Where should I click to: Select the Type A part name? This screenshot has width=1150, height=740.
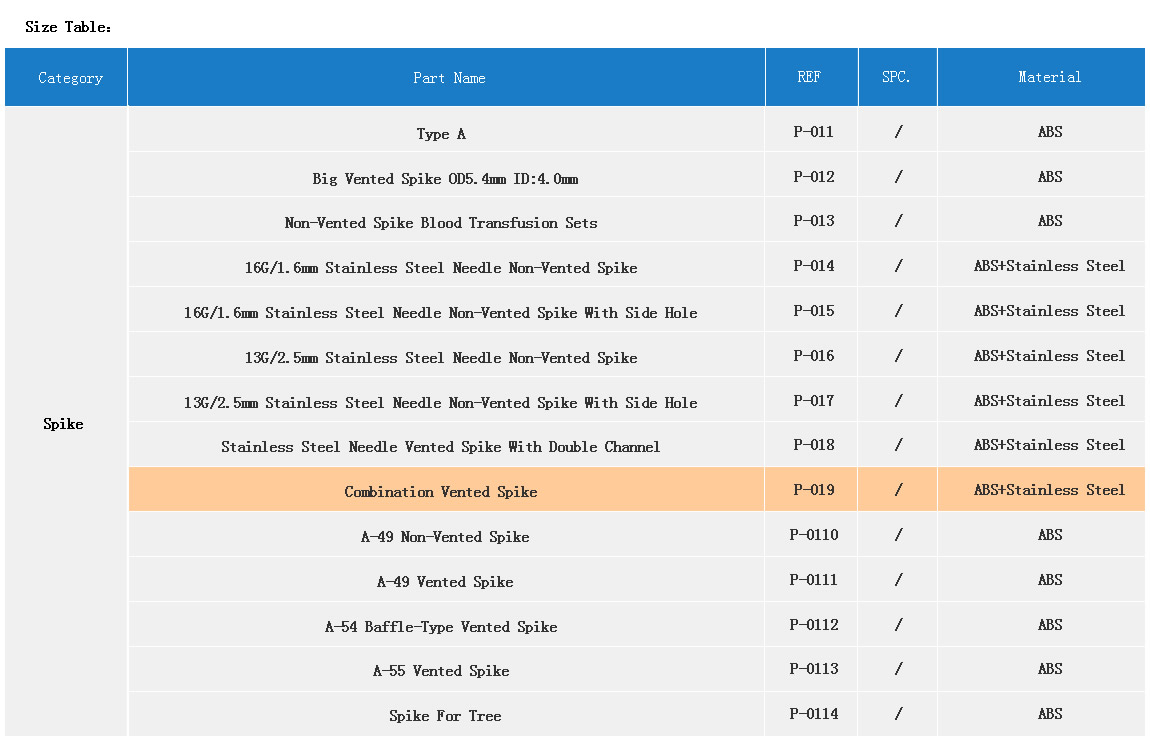coord(441,134)
